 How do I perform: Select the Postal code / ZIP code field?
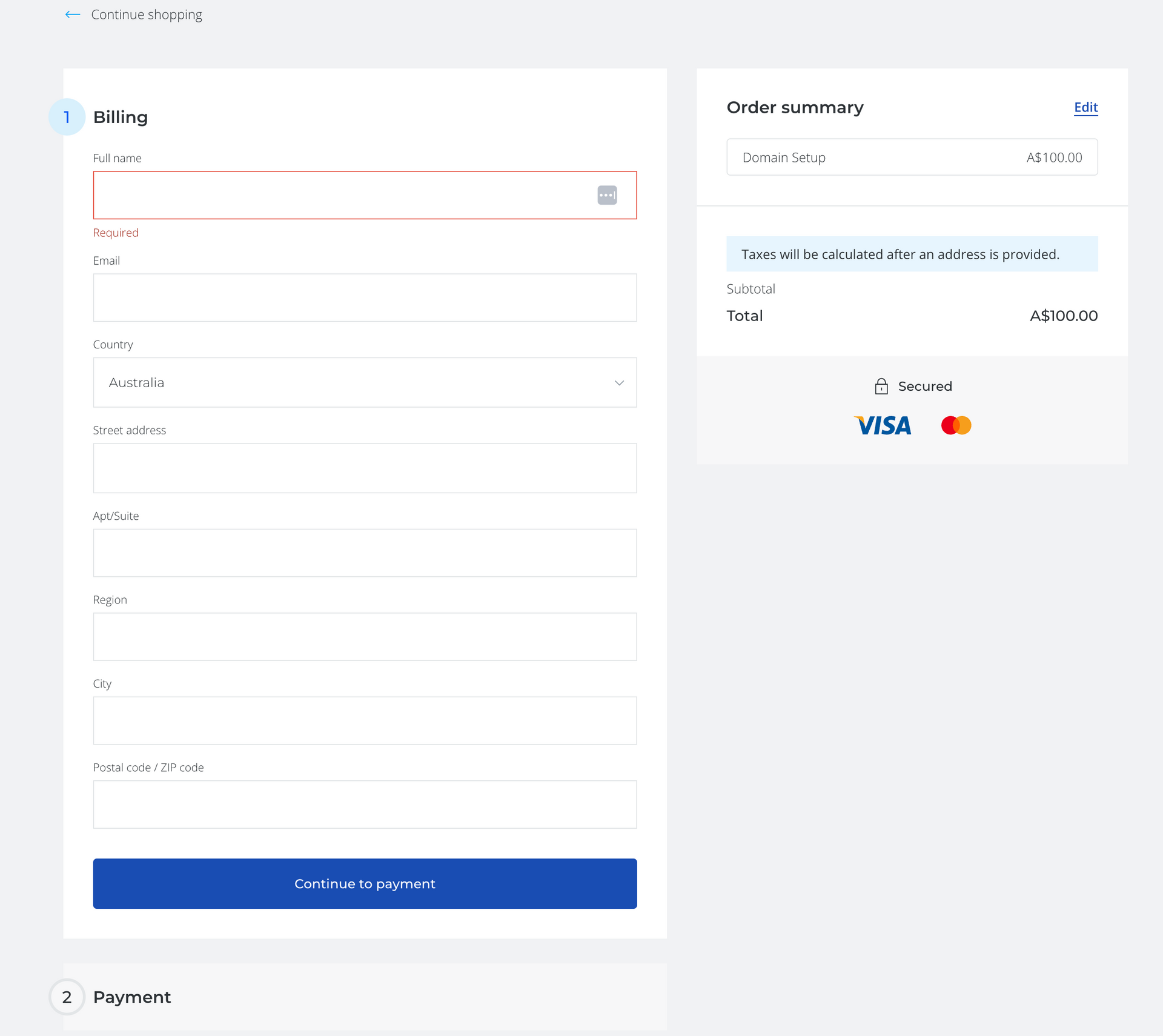pyautogui.click(x=365, y=805)
